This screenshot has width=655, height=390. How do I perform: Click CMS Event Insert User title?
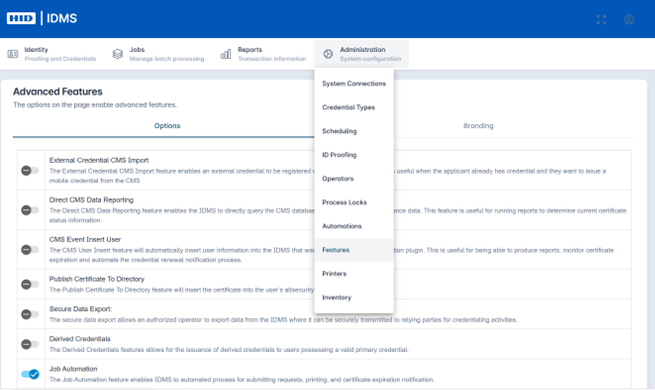(85, 240)
